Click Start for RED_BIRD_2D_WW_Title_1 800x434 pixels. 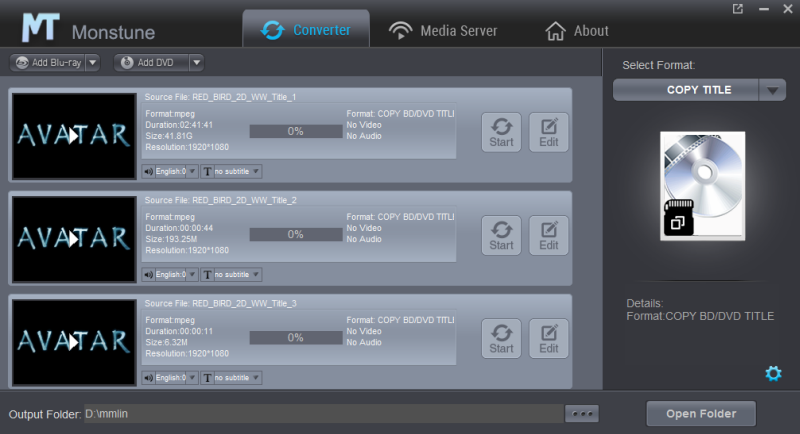(501, 131)
